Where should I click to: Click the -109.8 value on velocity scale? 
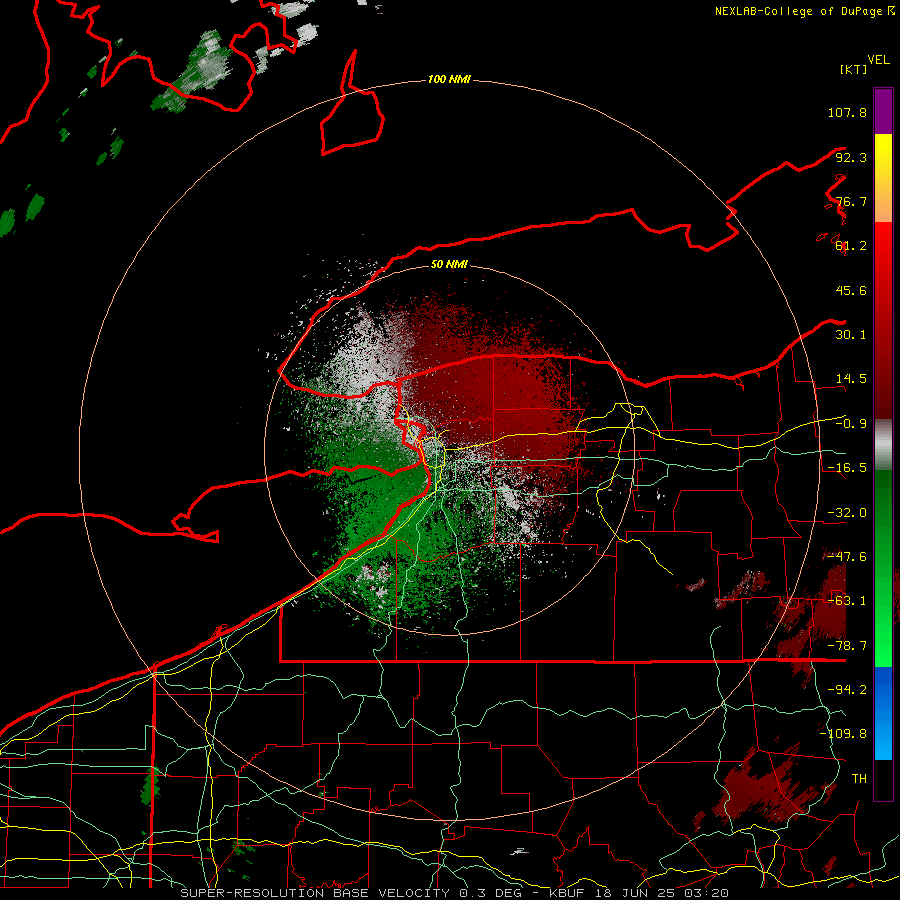coord(843,734)
